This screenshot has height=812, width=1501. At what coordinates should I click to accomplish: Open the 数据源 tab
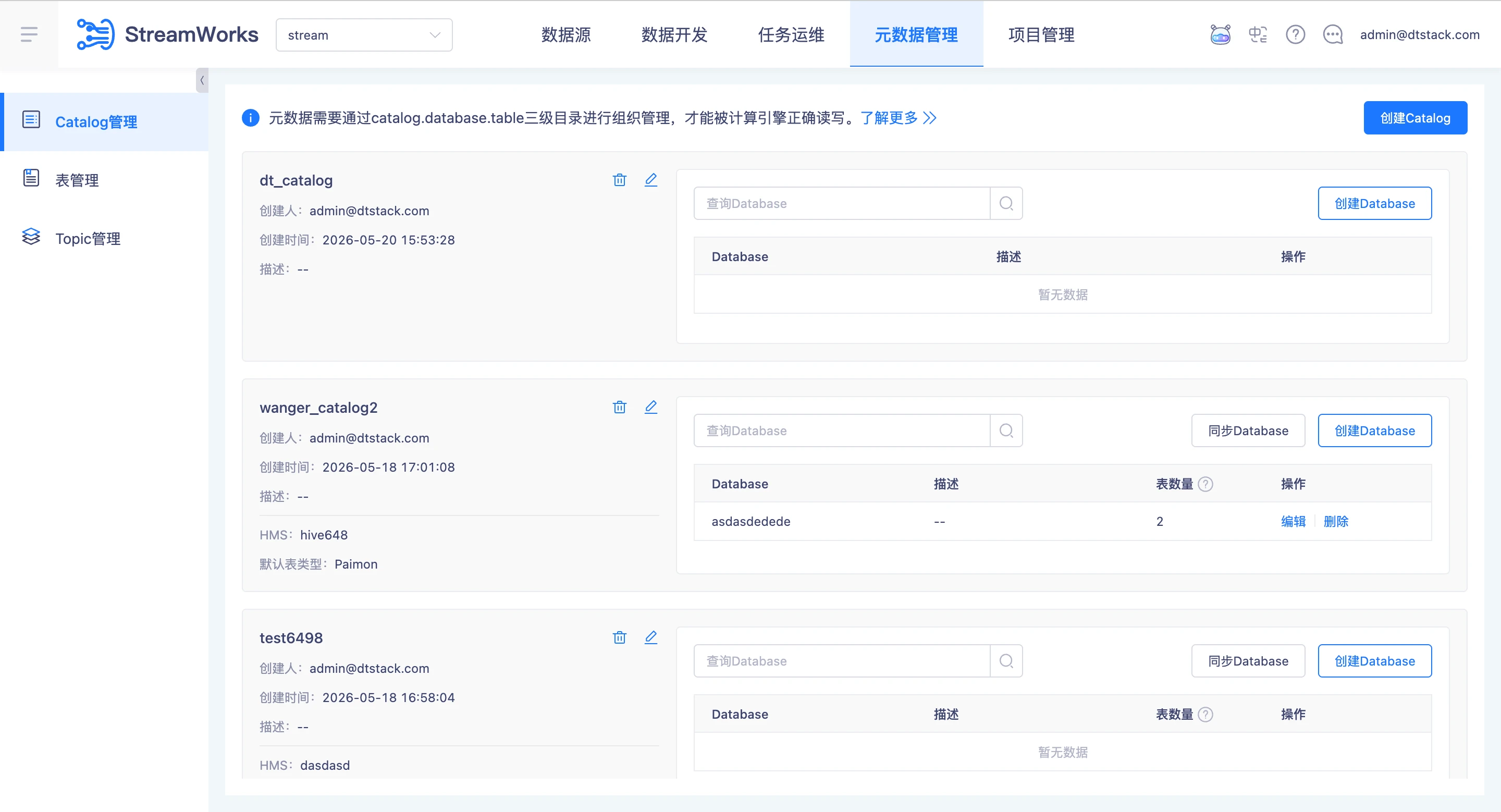566,35
